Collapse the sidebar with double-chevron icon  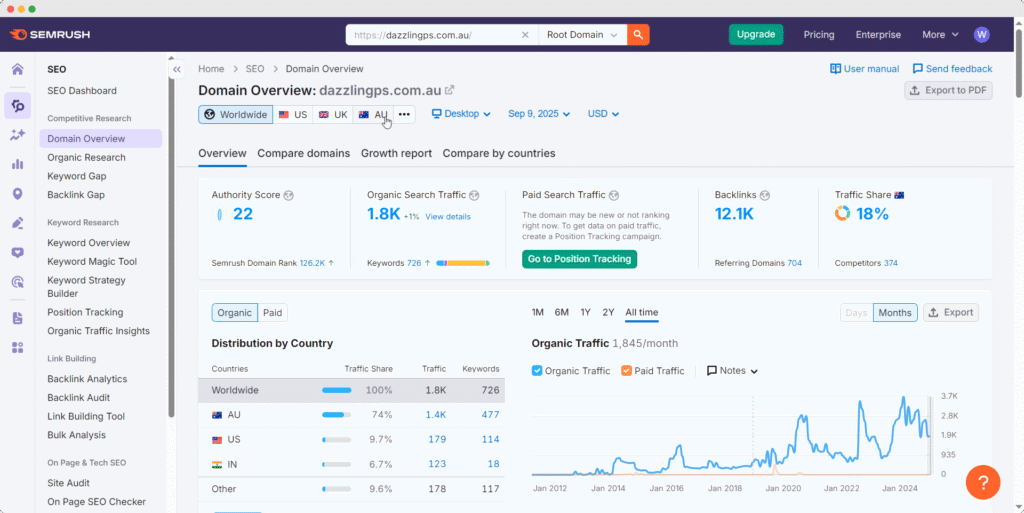point(177,70)
